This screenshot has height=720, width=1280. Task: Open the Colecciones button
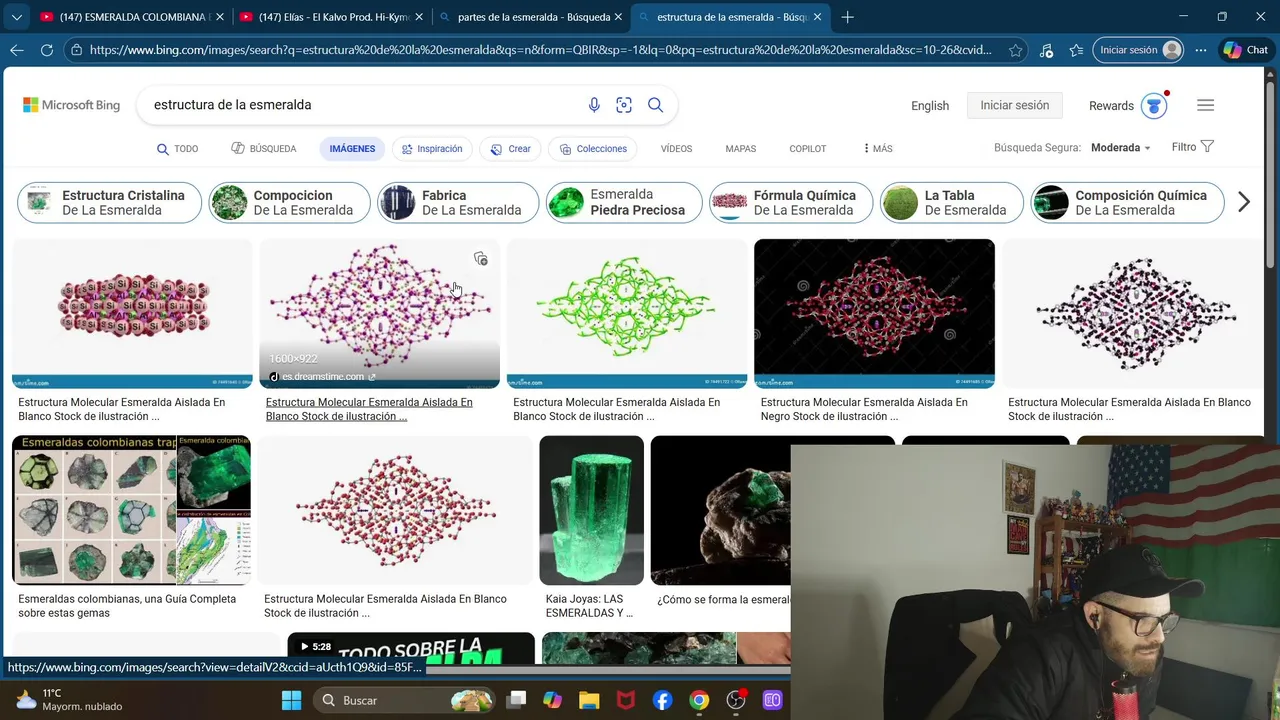[x=593, y=149]
